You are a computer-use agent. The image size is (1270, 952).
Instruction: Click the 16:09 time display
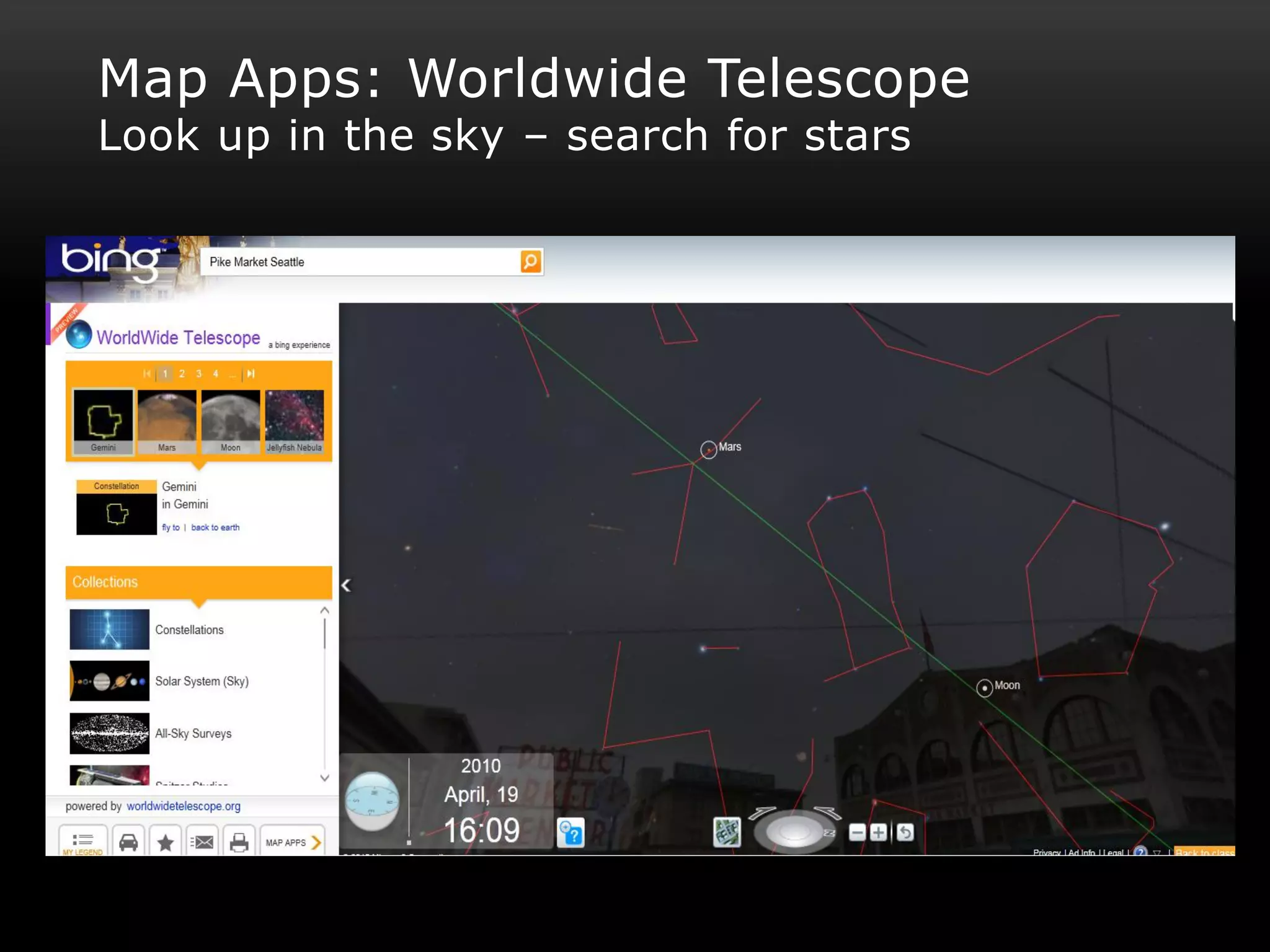482,831
